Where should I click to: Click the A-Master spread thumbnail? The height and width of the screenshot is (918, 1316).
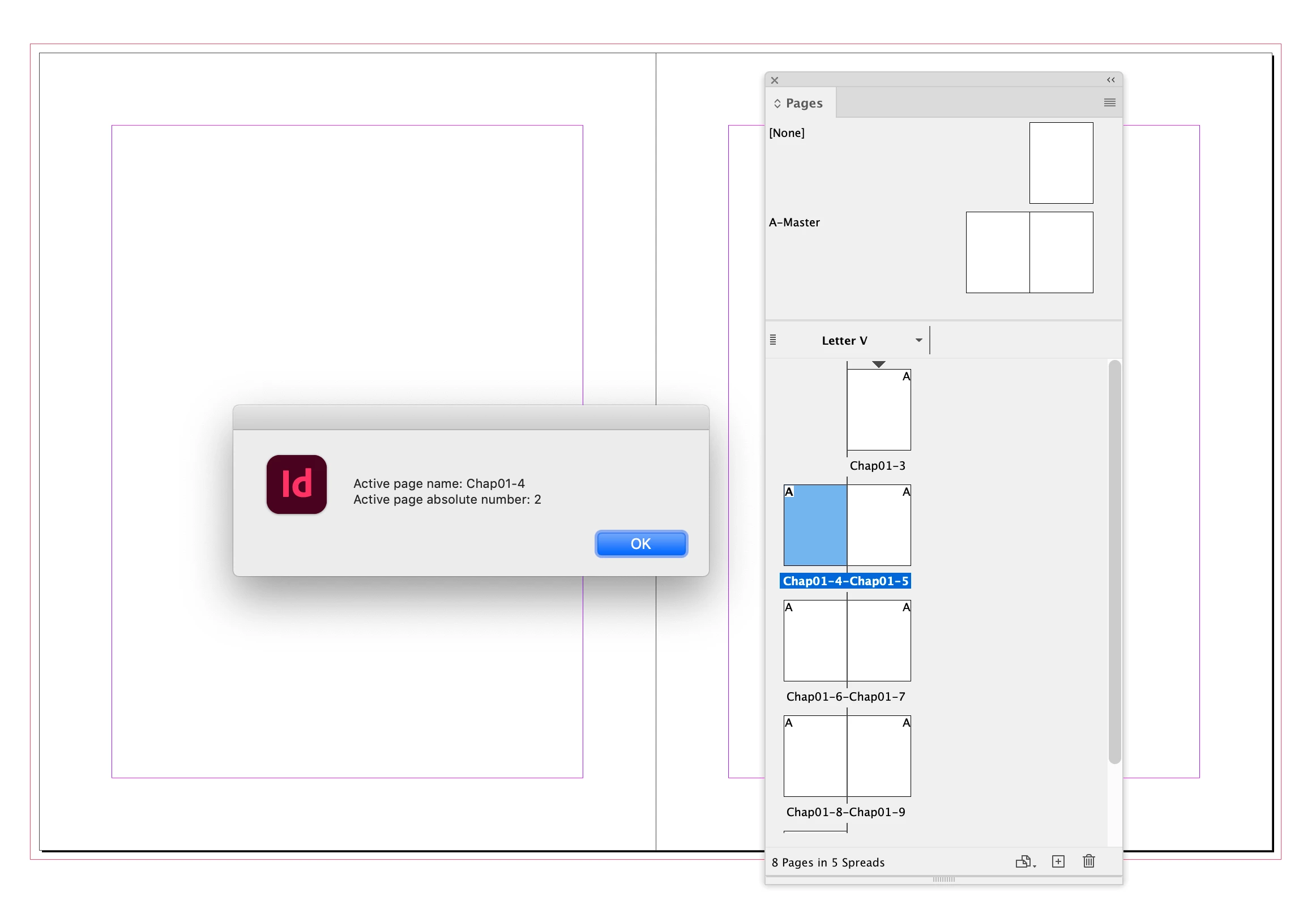(x=1029, y=252)
